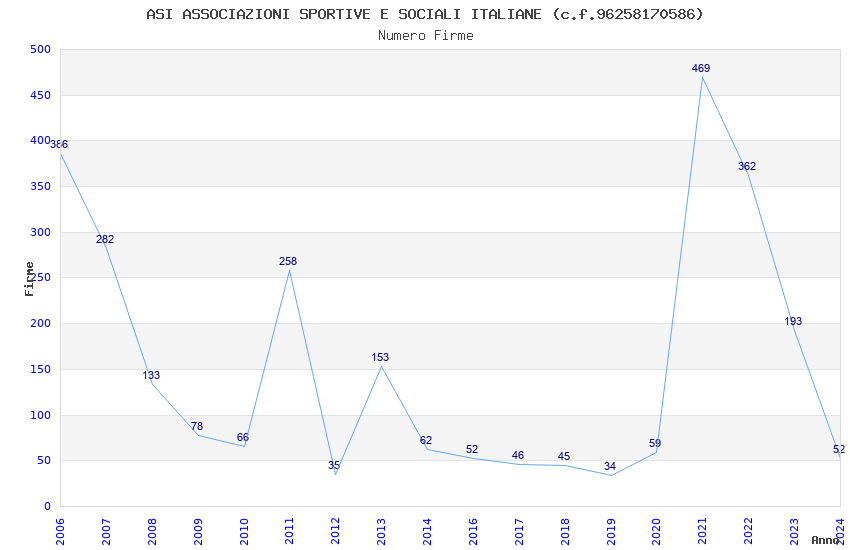850x550 pixels.
Task: Click the 450 y-axis tick label
Action: pyautogui.click(x=40, y=95)
